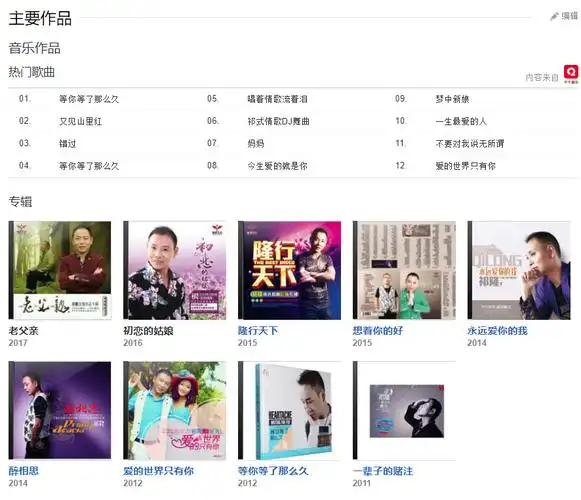This screenshot has width=581, height=500.
Task: Open song 01 等你等了那么久
Action: (89, 99)
